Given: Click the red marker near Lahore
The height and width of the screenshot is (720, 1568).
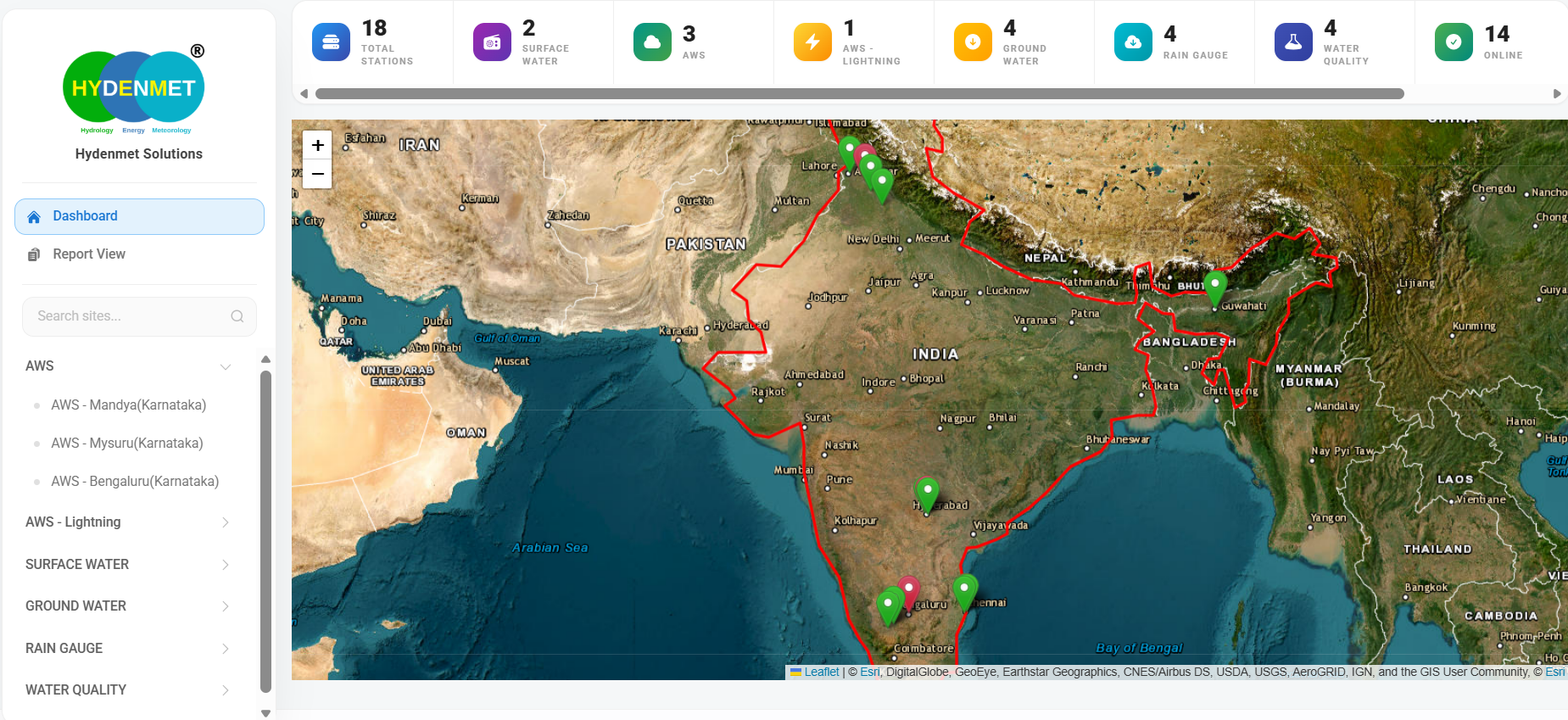Looking at the screenshot, I should pos(864,154).
